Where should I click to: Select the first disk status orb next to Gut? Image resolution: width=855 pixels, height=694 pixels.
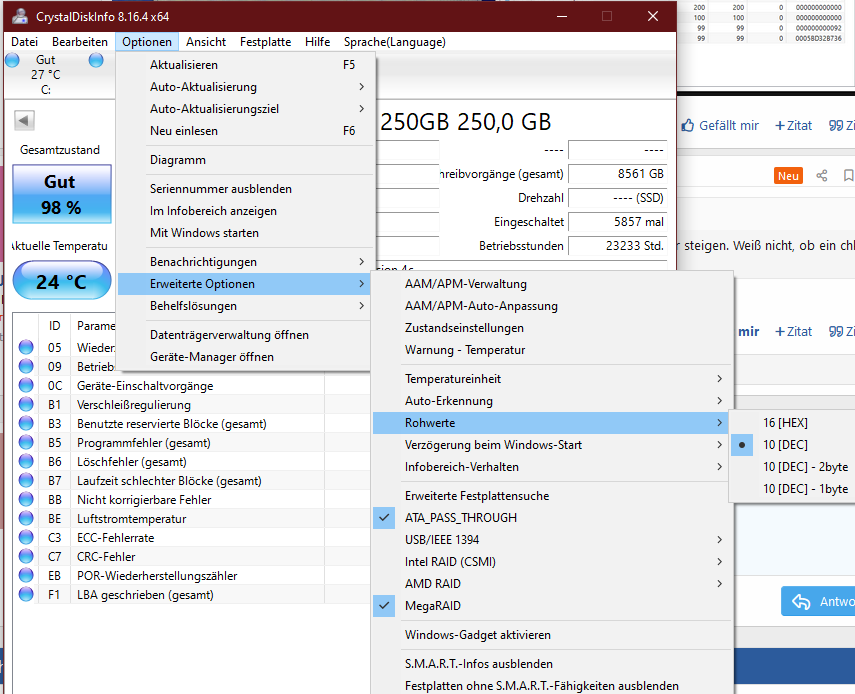tap(12, 60)
